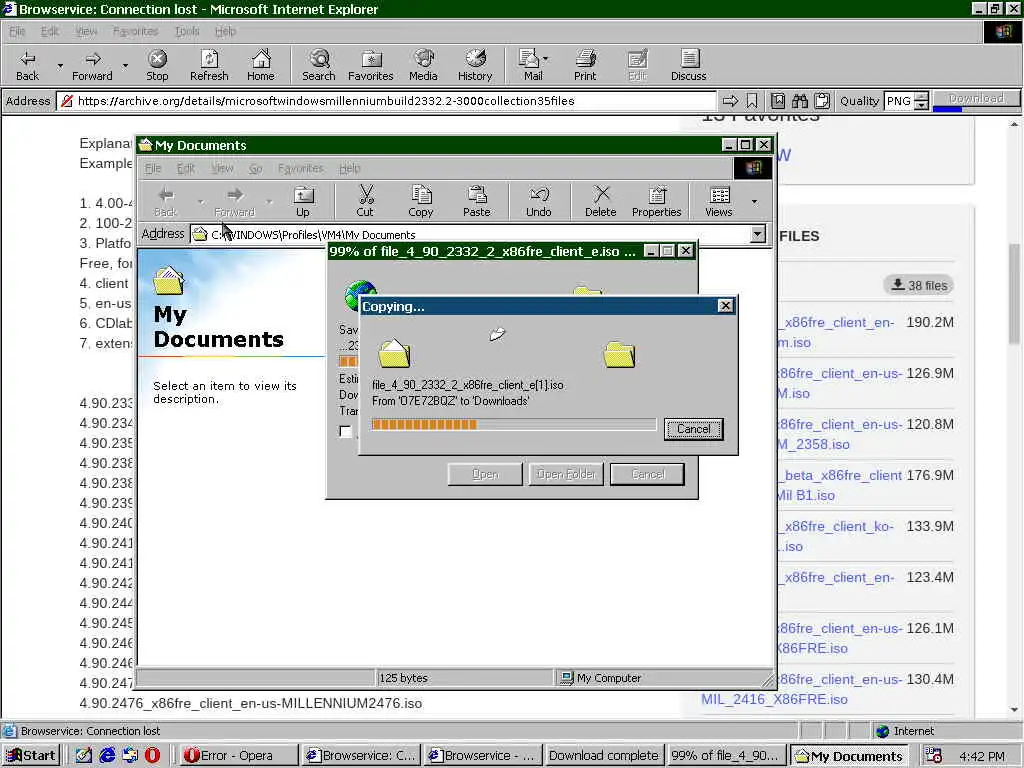This screenshot has height=768, width=1024.
Task: Expand My Documents toolbar overflow arrow
Action: 755,201
